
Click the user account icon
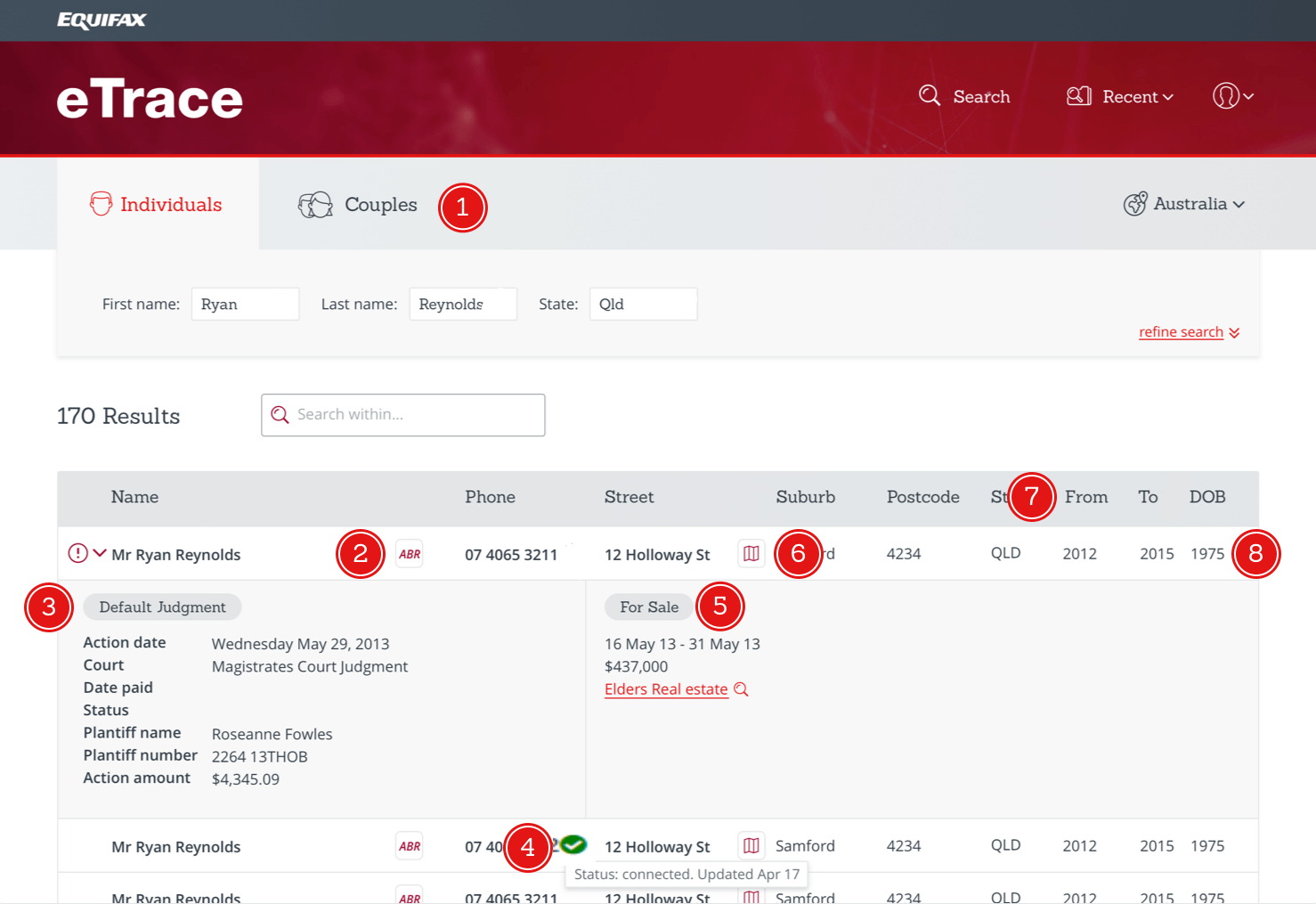1226,96
